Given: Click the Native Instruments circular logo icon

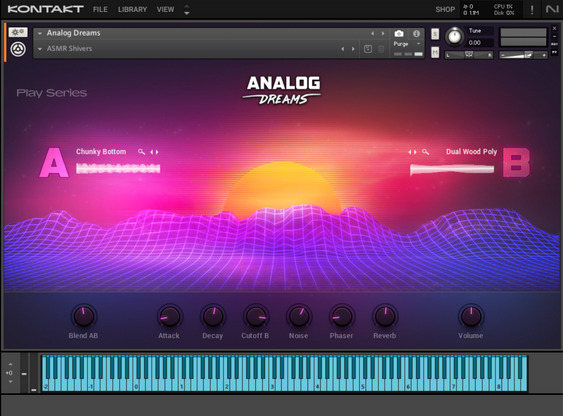Looking at the screenshot, I should (x=18, y=49).
